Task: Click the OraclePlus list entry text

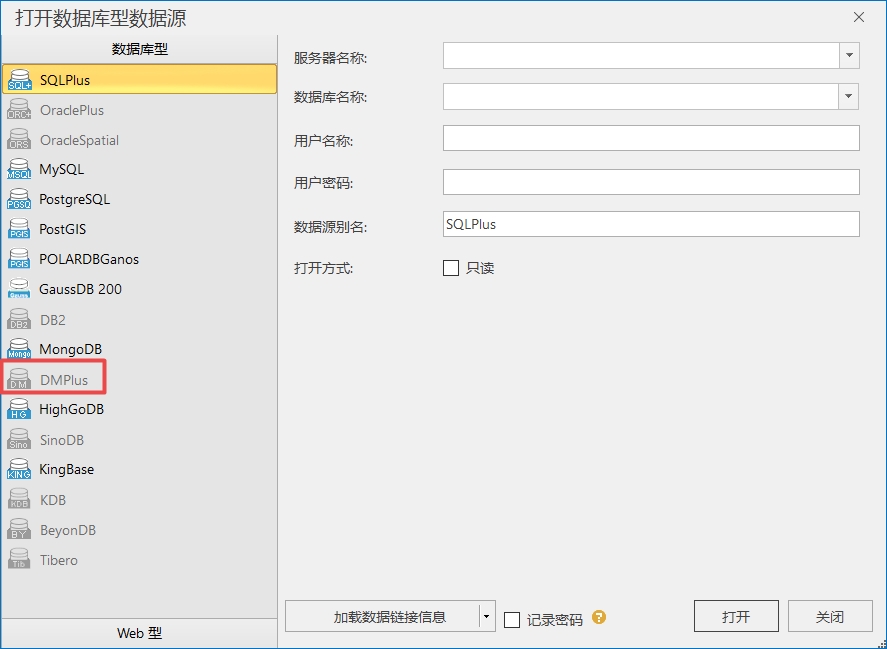Action: [72, 110]
